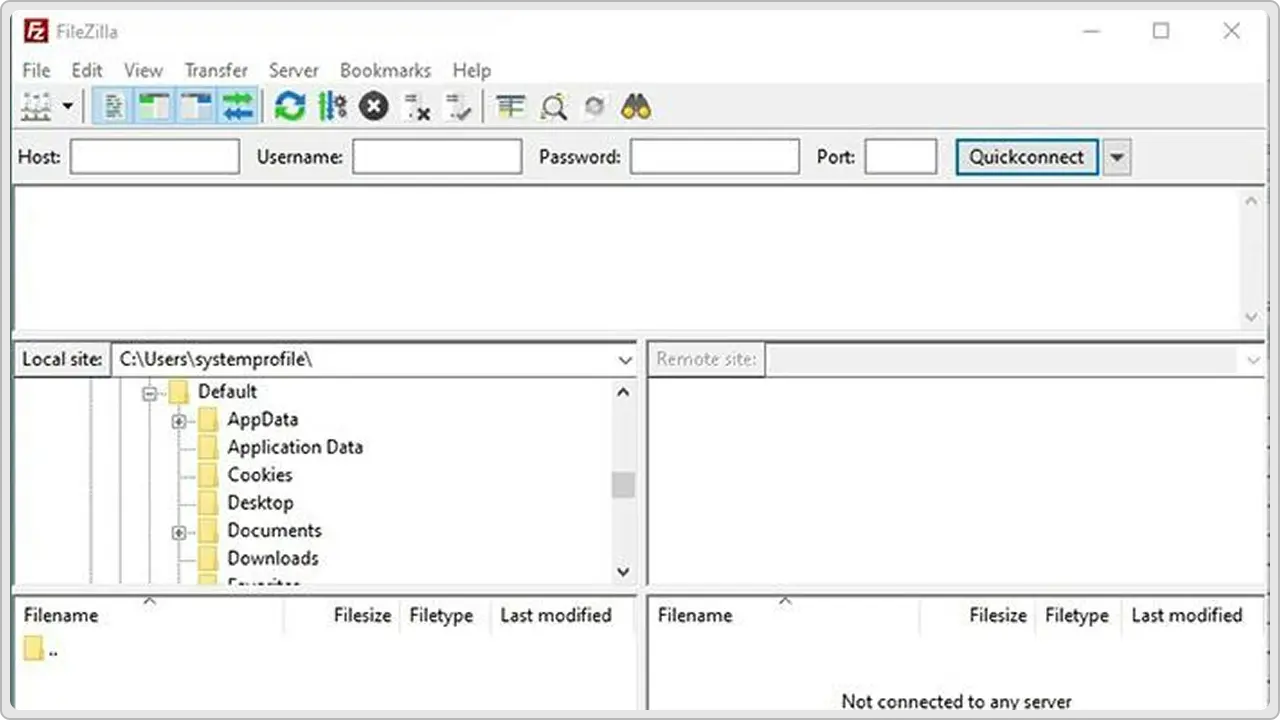Reconnect to the last server
1280x720 pixels.
click(458, 106)
